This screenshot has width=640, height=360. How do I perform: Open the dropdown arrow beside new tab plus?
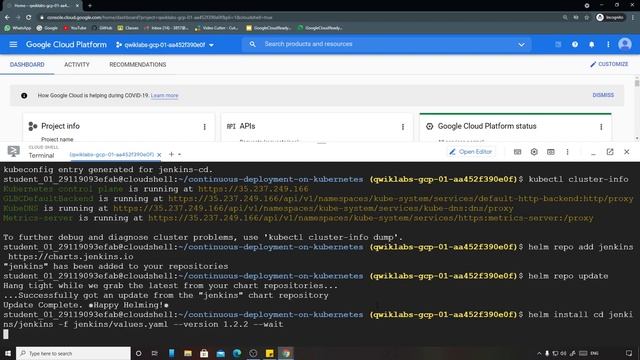pos(179,155)
